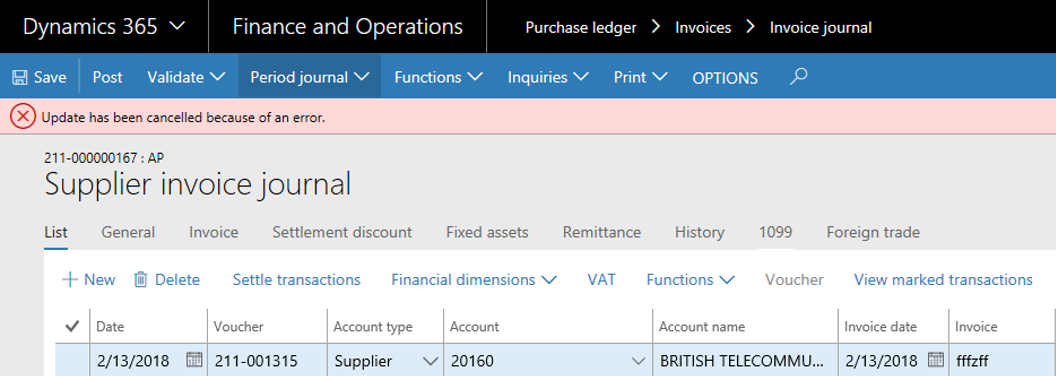Open the Fixed assets tab
Screen dimensions: 1056x376
(x=487, y=232)
